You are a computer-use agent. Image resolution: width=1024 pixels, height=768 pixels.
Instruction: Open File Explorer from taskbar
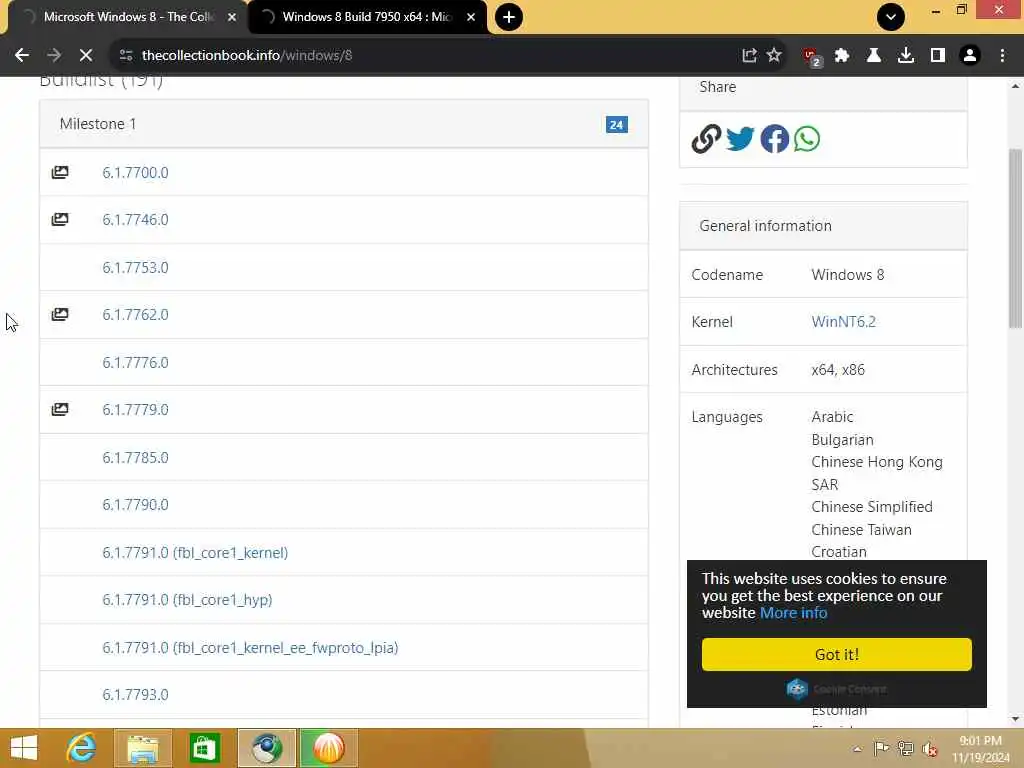[143, 748]
